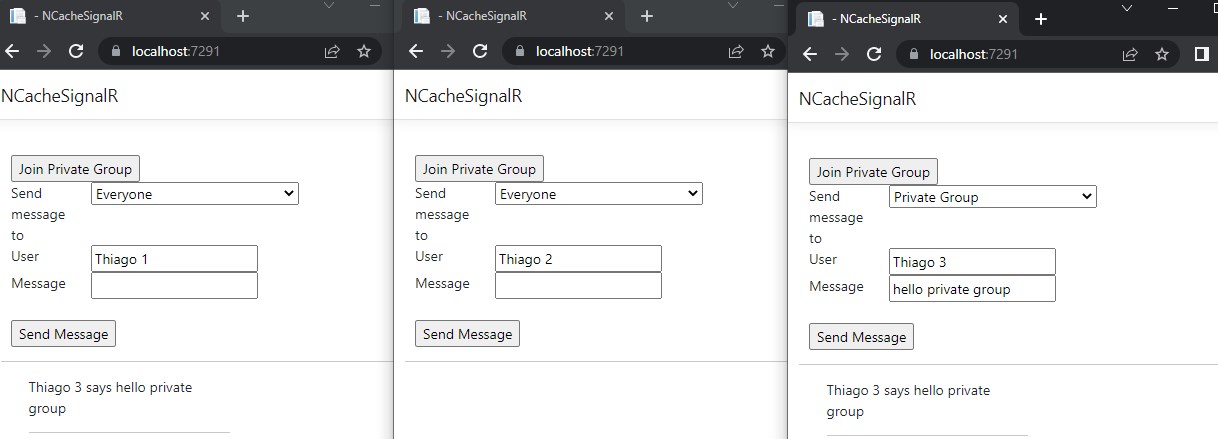Open the Everyone dropdown in left window

pyautogui.click(x=194, y=194)
